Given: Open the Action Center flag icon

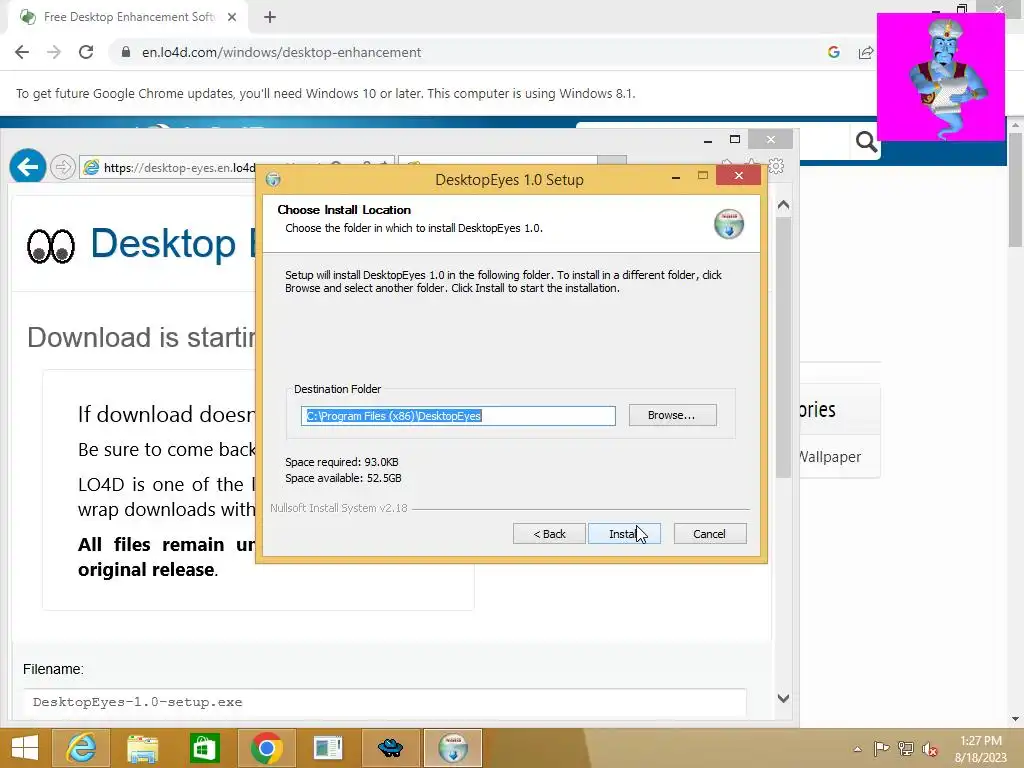Looking at the screenshot, I should pos(881,749).
